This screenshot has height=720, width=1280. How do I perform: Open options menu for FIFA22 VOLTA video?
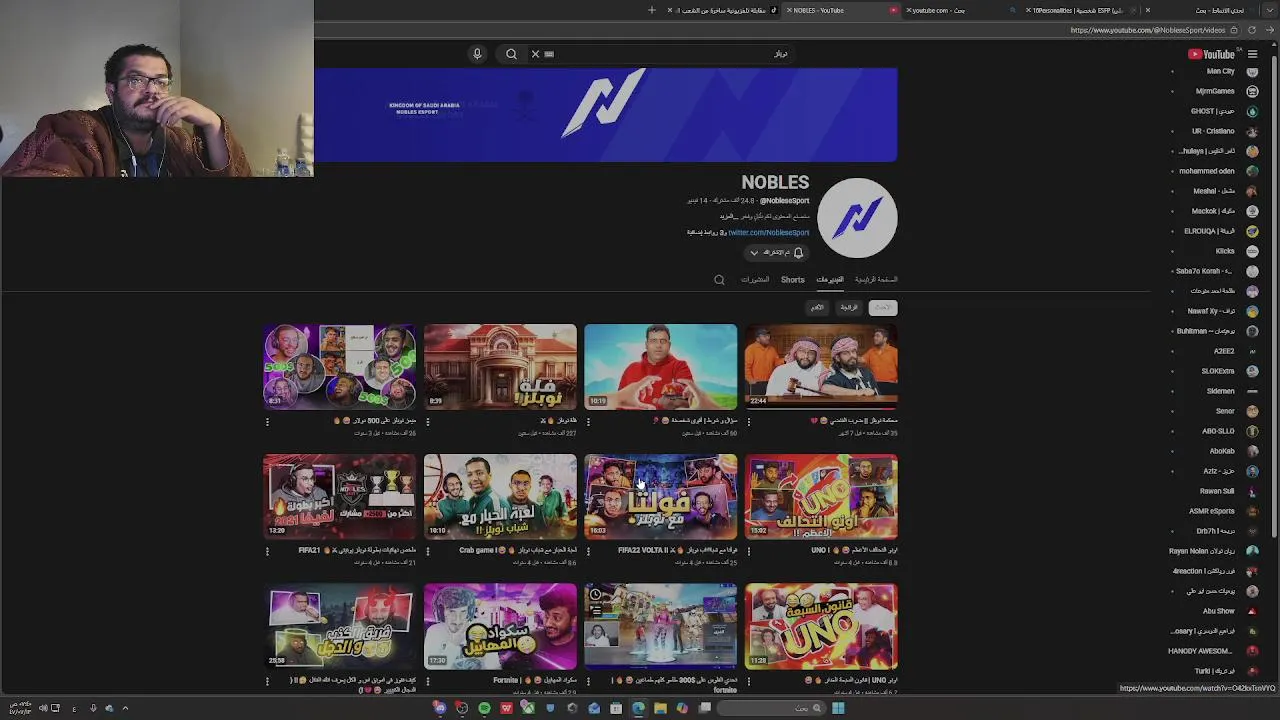pos(588,550)
